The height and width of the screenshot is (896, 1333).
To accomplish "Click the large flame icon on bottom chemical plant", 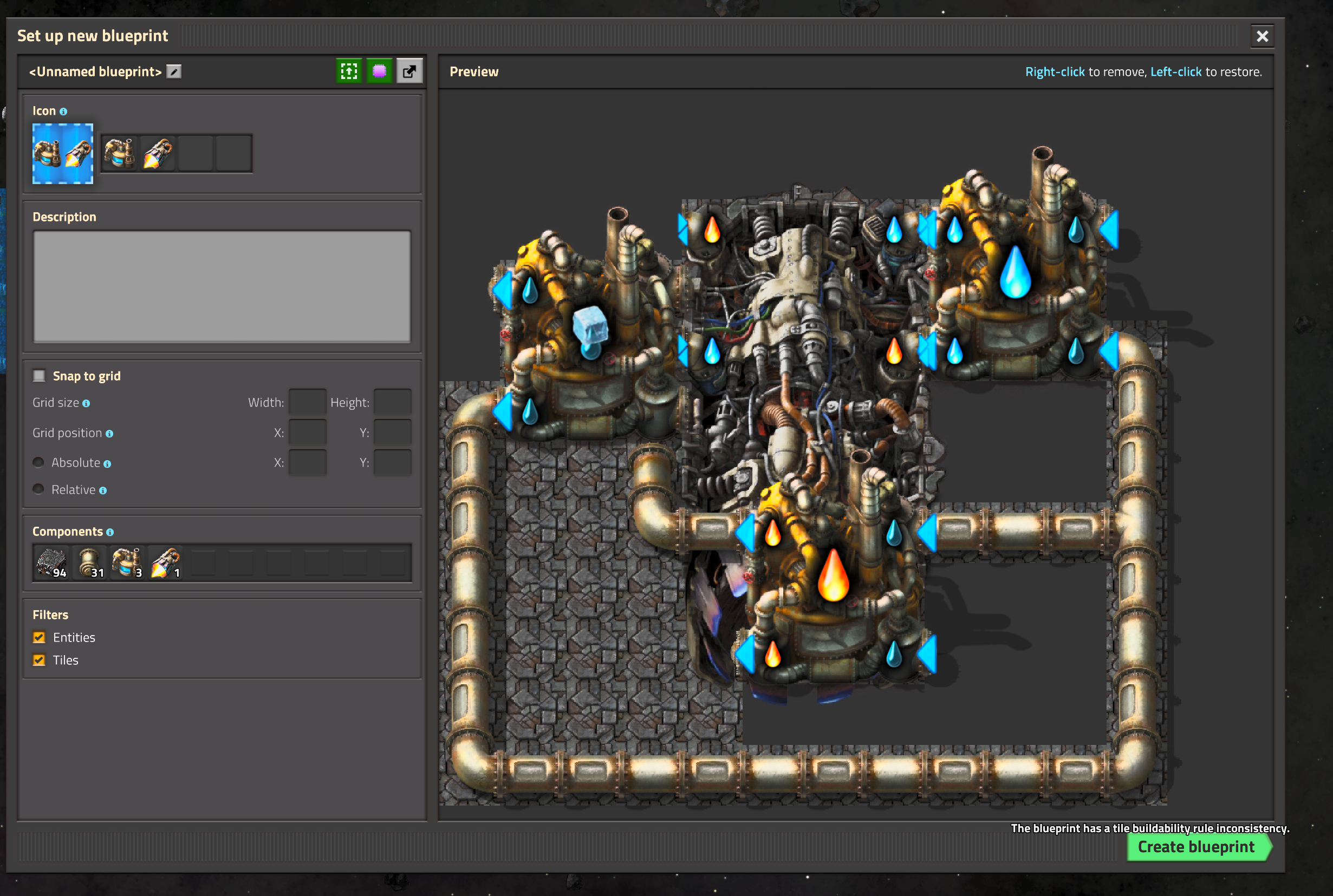I will pyautogui.click(x=833, y=575).
